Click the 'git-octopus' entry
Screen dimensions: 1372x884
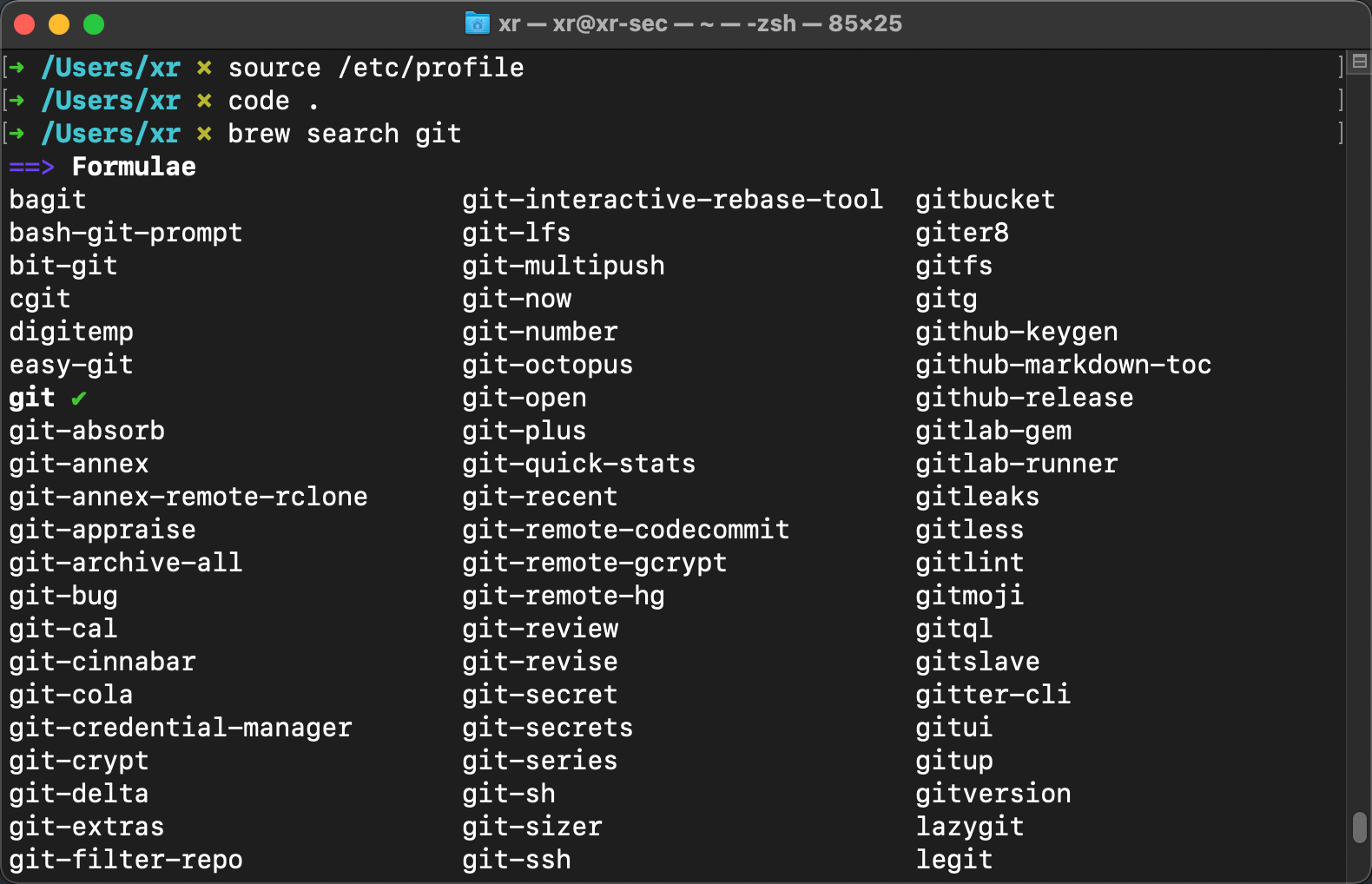click(548, 365)
